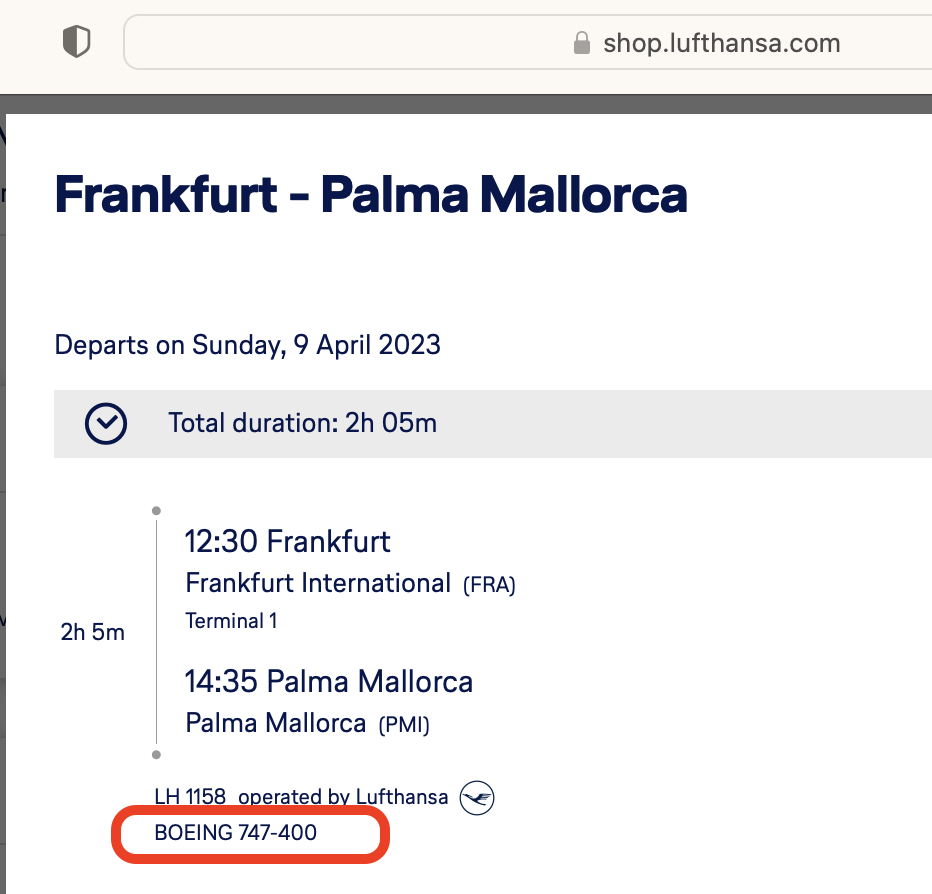
Task: Focus the shop.lufthansa.com address field
Action: [x=720, y=43]
